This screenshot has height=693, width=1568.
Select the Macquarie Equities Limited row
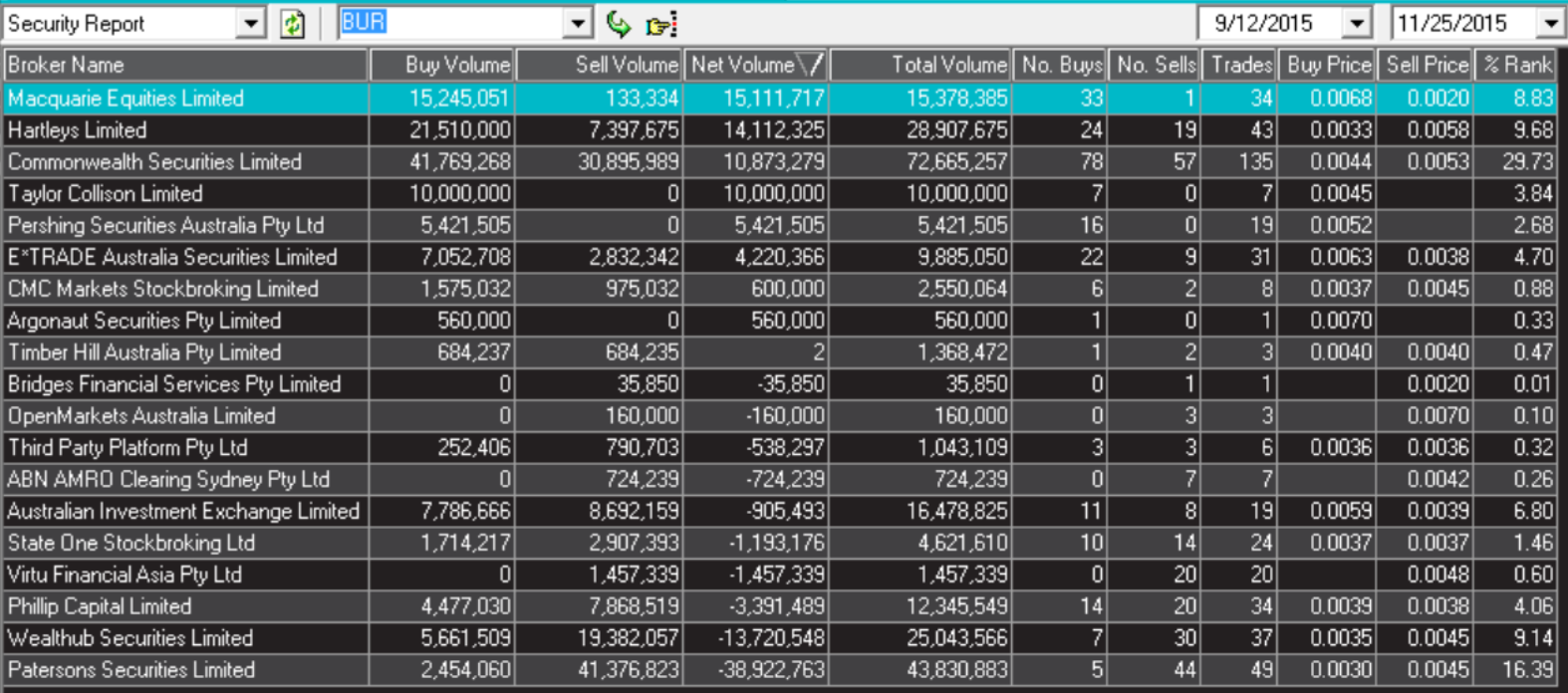(779, 99)
